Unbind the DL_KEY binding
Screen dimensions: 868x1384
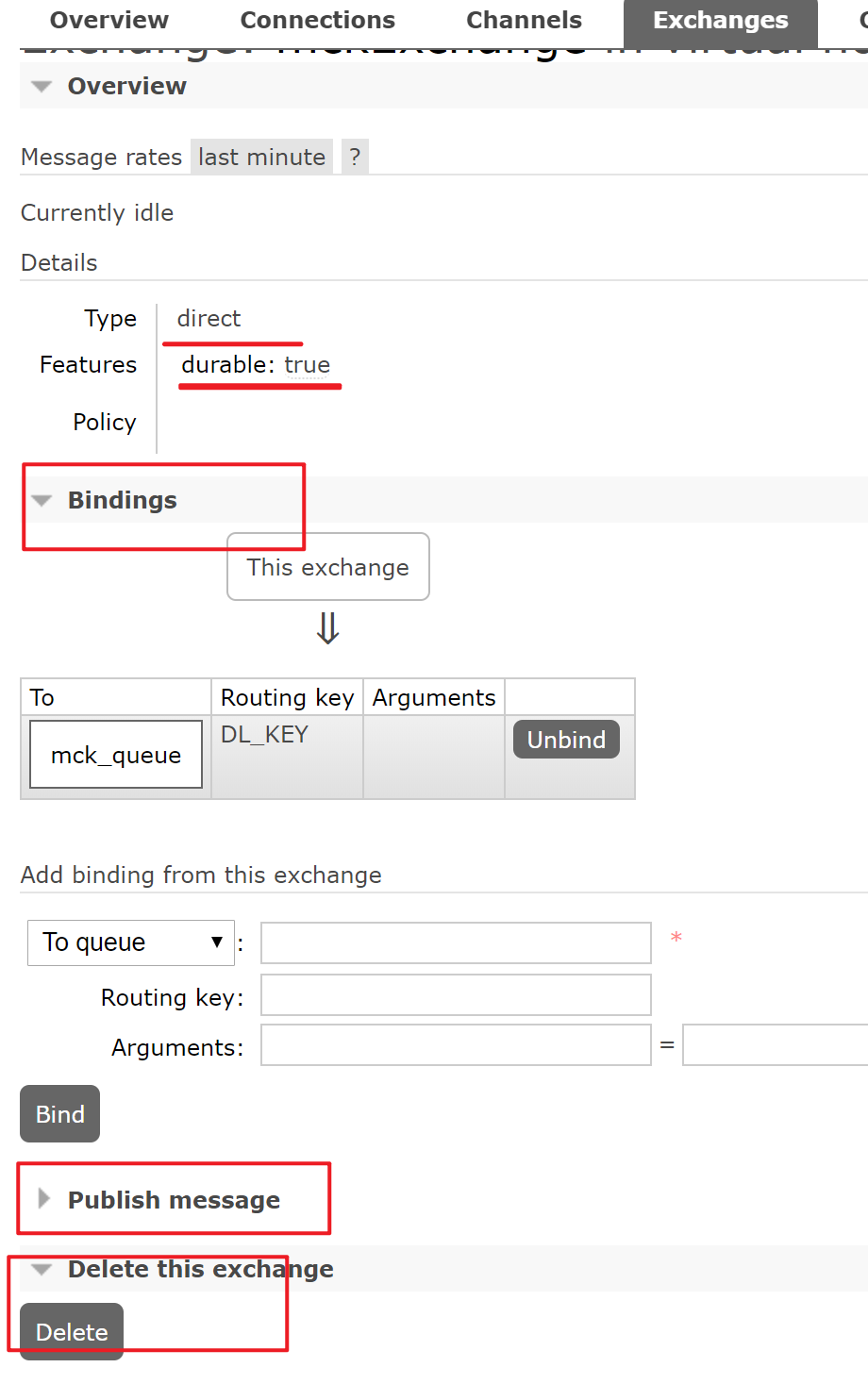tap(566, 740)
